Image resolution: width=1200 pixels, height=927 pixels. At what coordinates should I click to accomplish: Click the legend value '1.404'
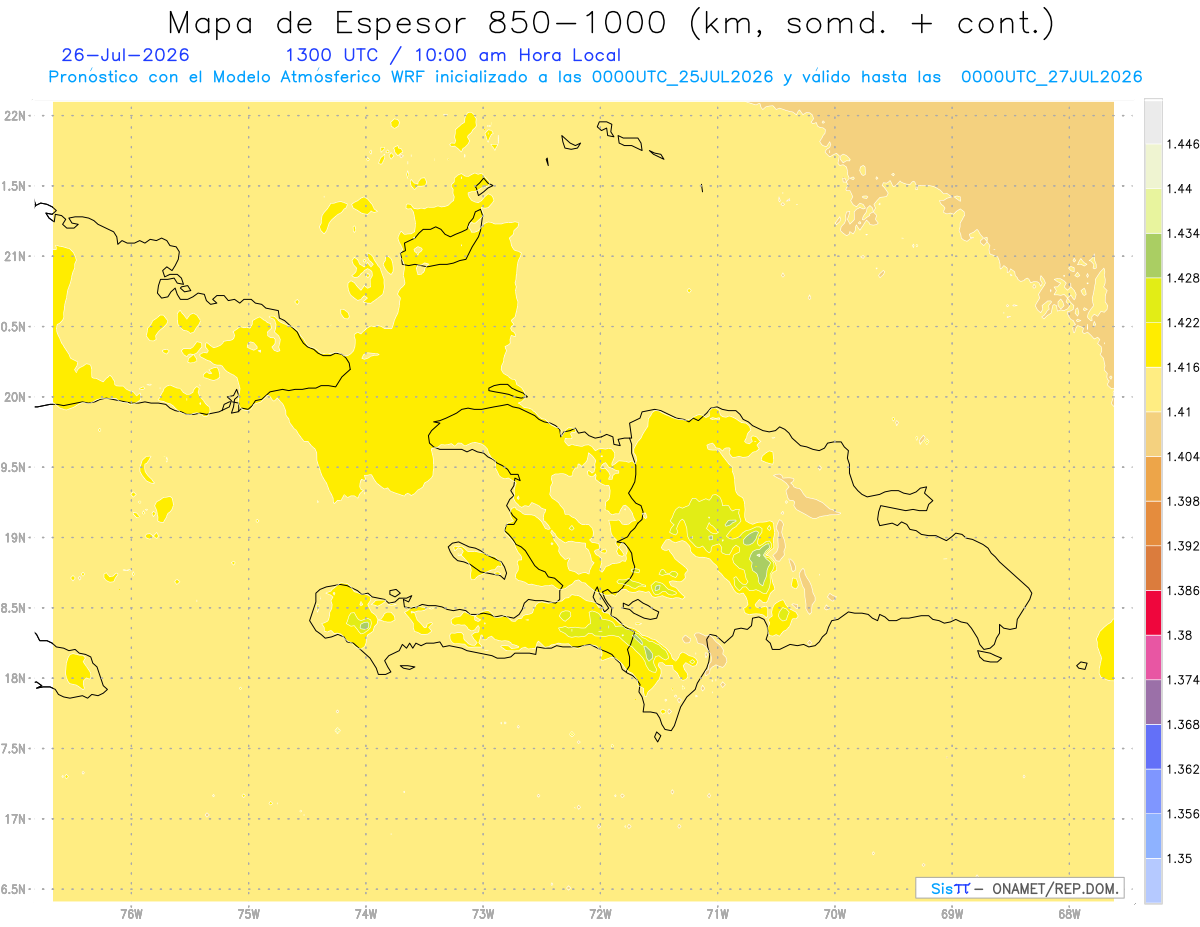pyautogui.click(x=1182, y=456)
